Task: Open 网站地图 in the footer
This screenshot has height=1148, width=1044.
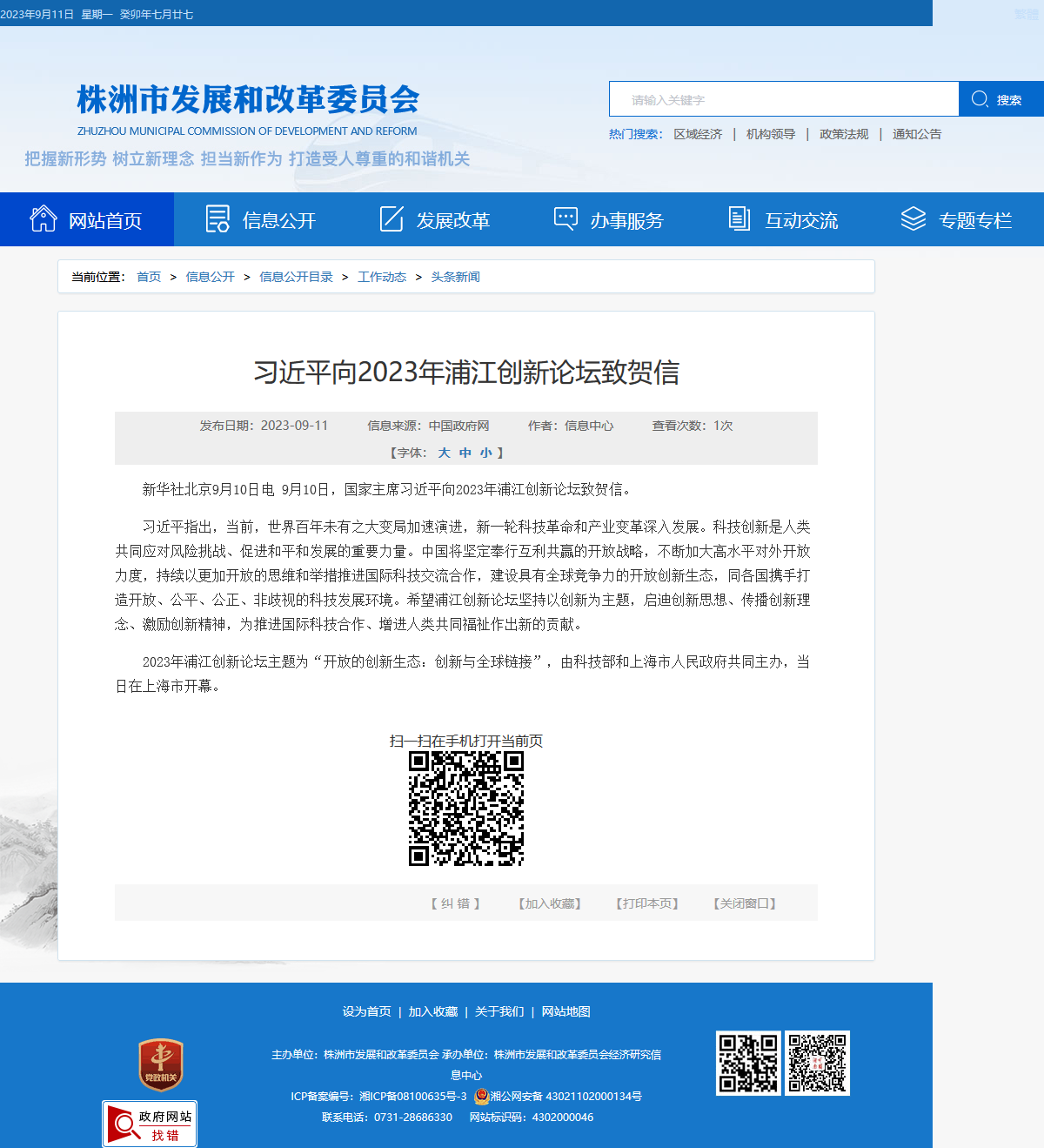Action: (x=565, y=1011)
